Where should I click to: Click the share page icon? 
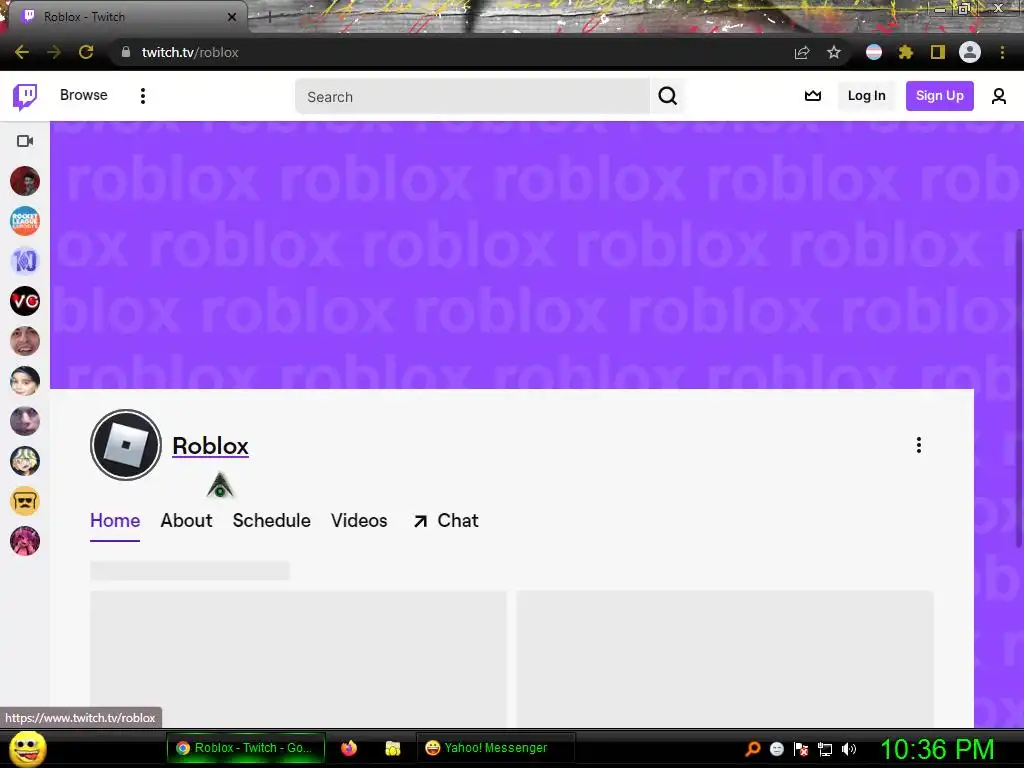[802, 52]
